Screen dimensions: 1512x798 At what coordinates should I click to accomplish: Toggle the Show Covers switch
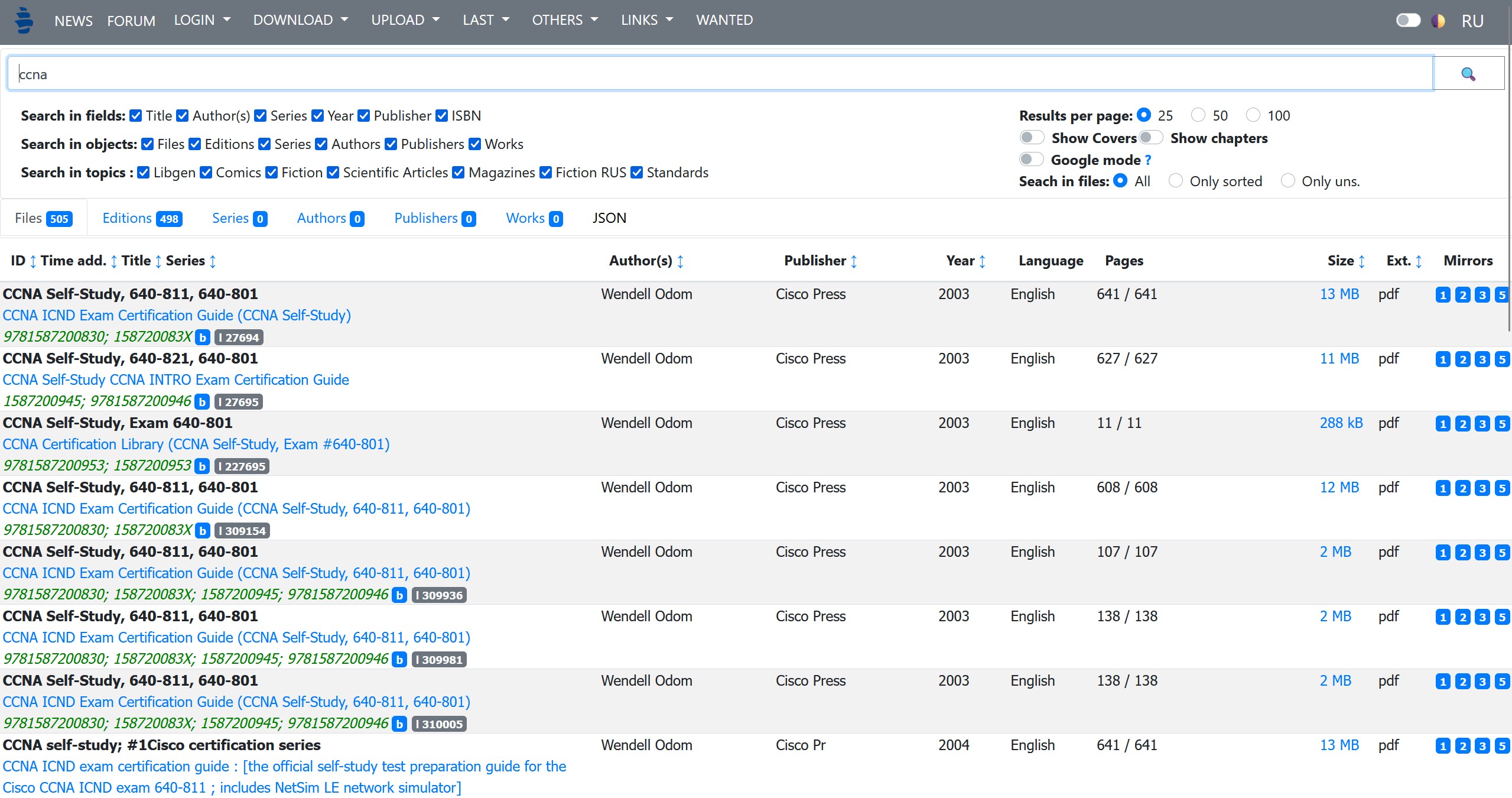[1032, 138]
